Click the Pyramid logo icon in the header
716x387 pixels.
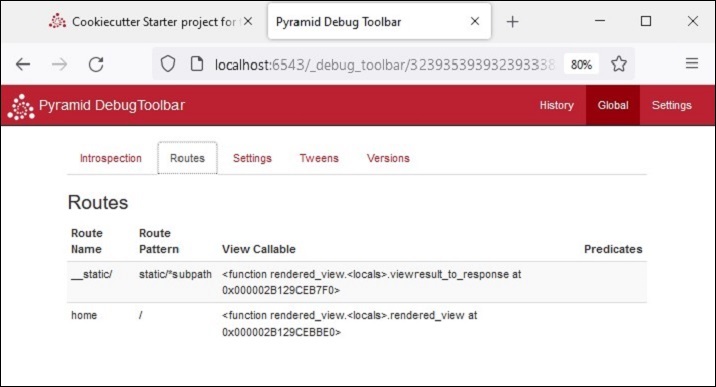pos(21,107)
